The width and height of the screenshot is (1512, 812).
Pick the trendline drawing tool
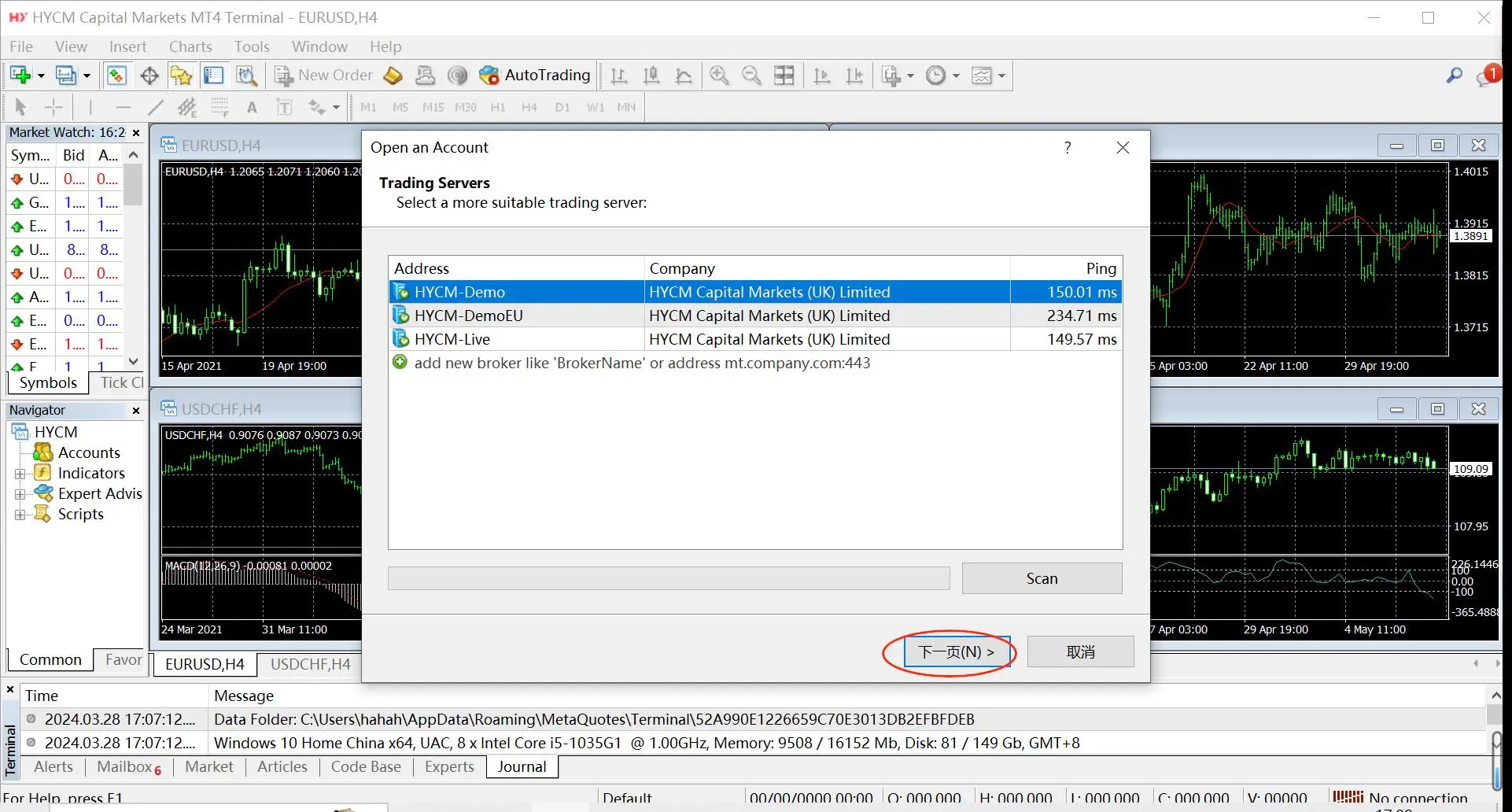click(x=156, y=107)
